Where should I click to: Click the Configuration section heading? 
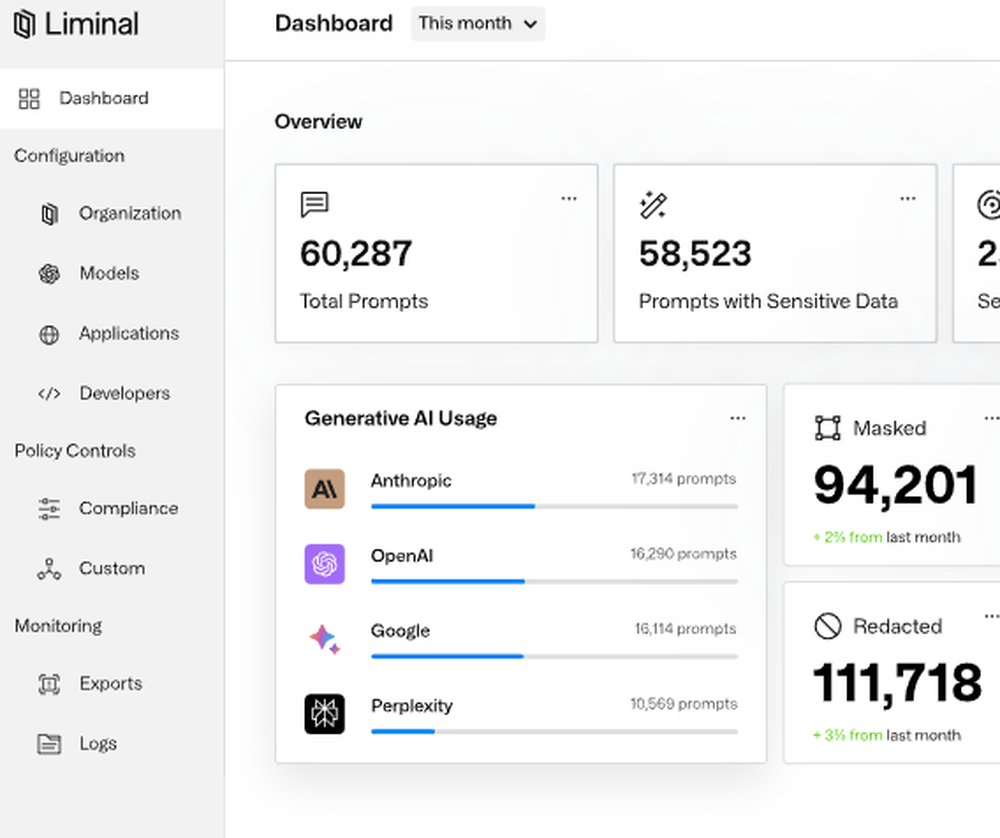tap(70, 156)
